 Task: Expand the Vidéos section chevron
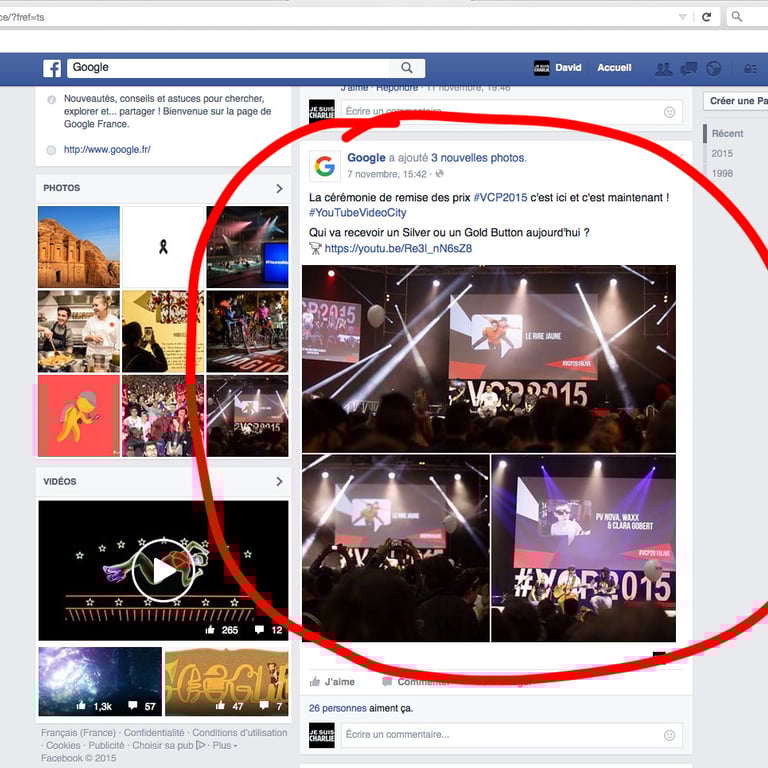coord(279,481)
